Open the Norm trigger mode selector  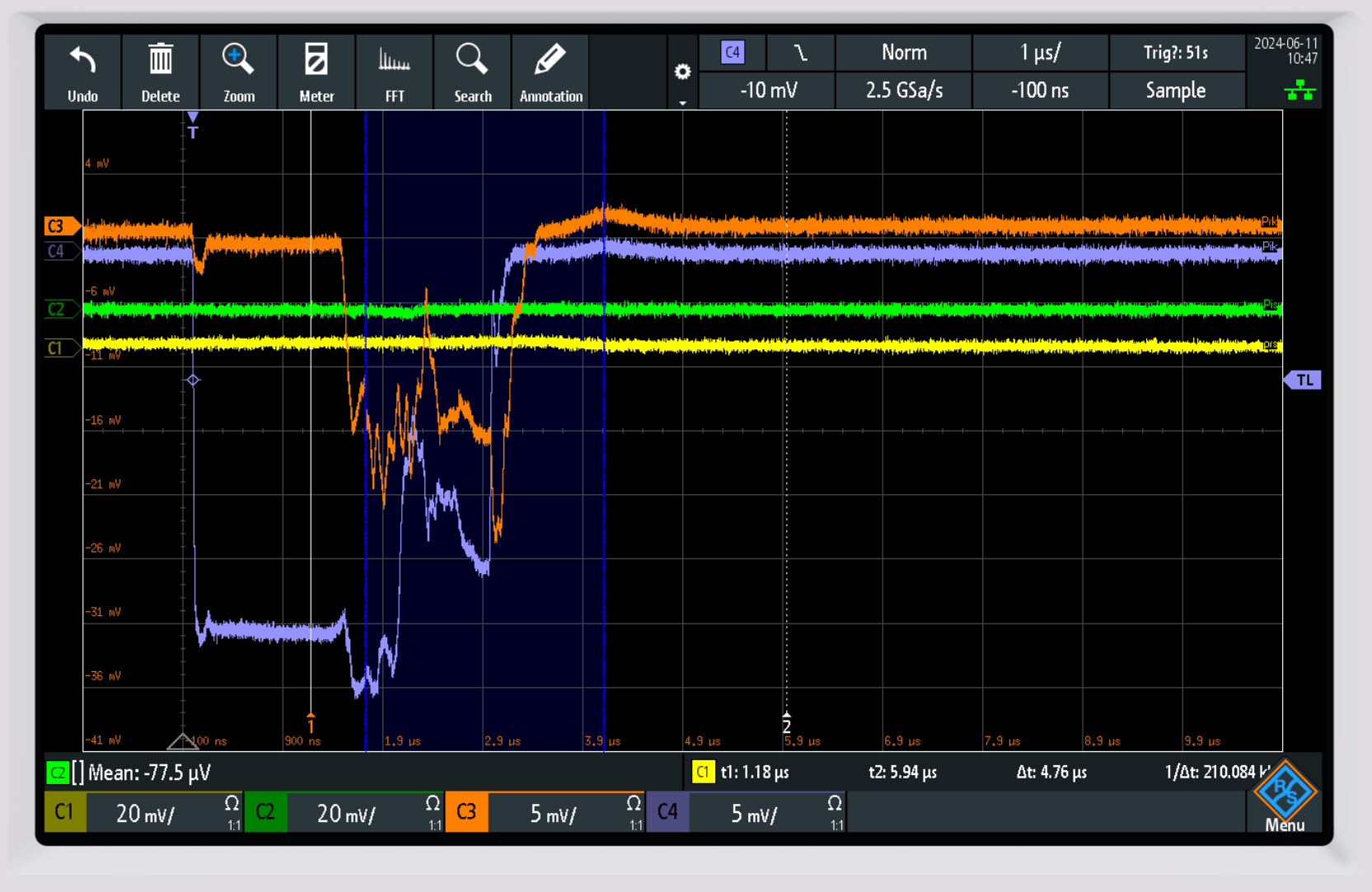(903, 53)
